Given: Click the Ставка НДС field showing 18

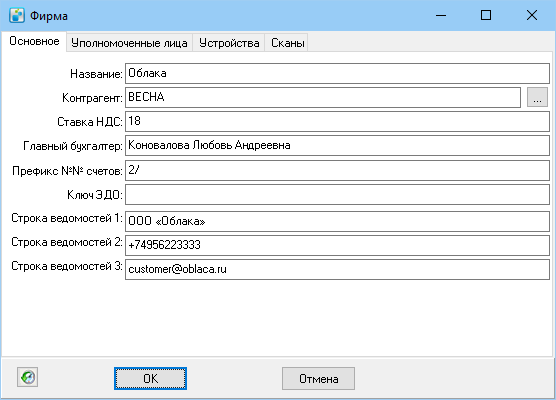Looking at the screenshot, I should [x=337, y=121].
